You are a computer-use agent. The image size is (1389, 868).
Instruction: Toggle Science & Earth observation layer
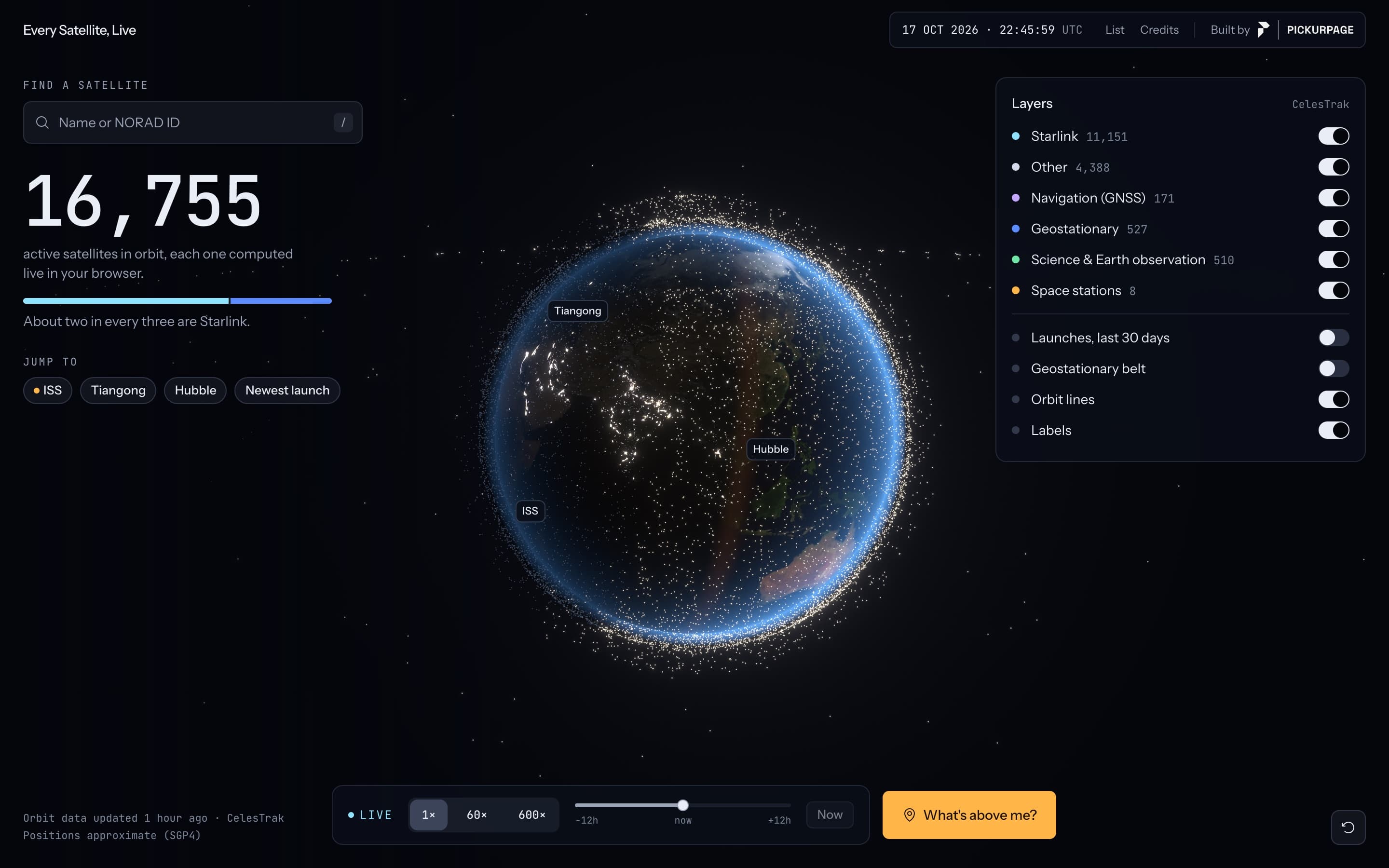1334,259
